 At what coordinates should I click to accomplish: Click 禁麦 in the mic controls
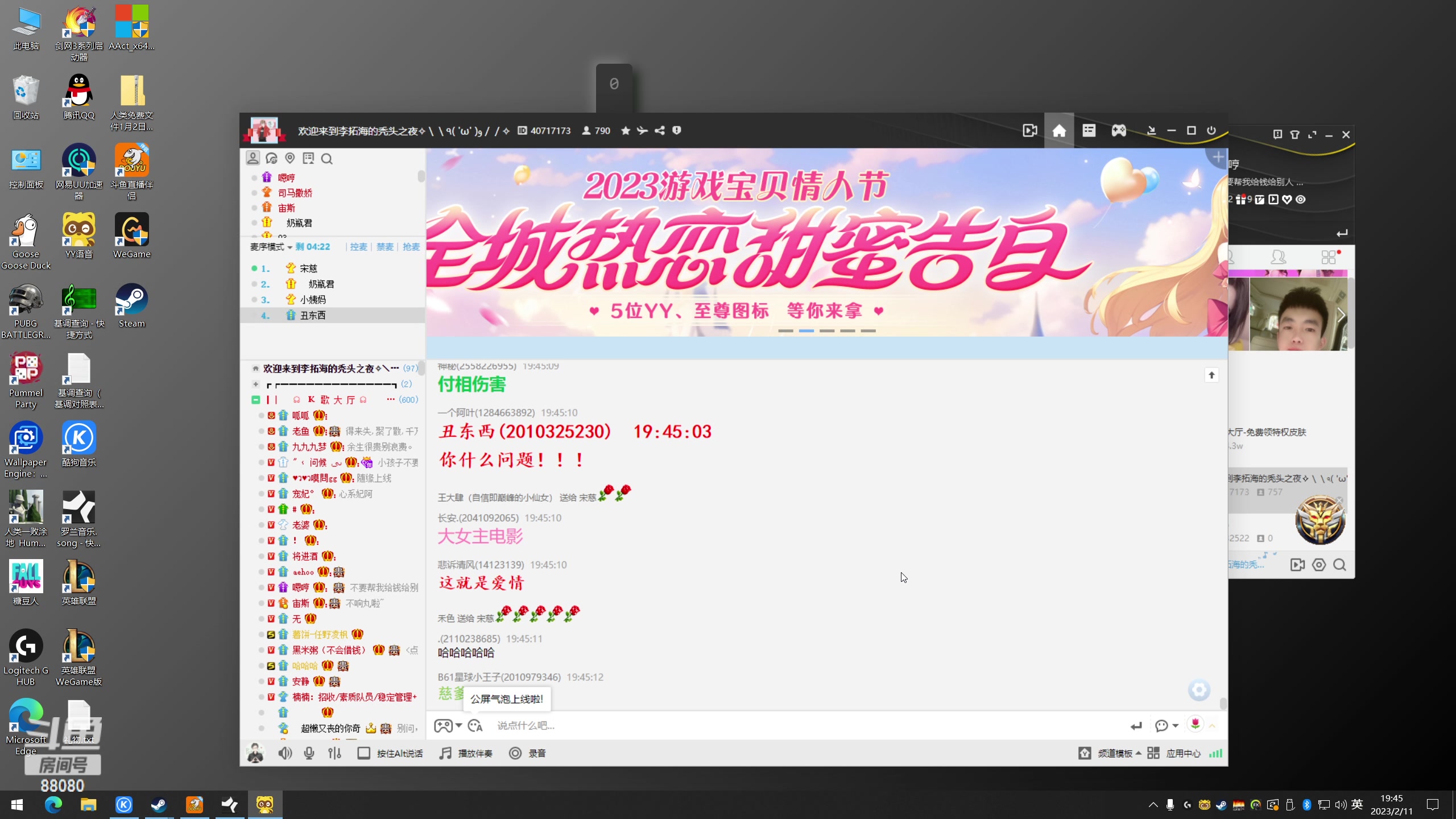click(384, 246)
